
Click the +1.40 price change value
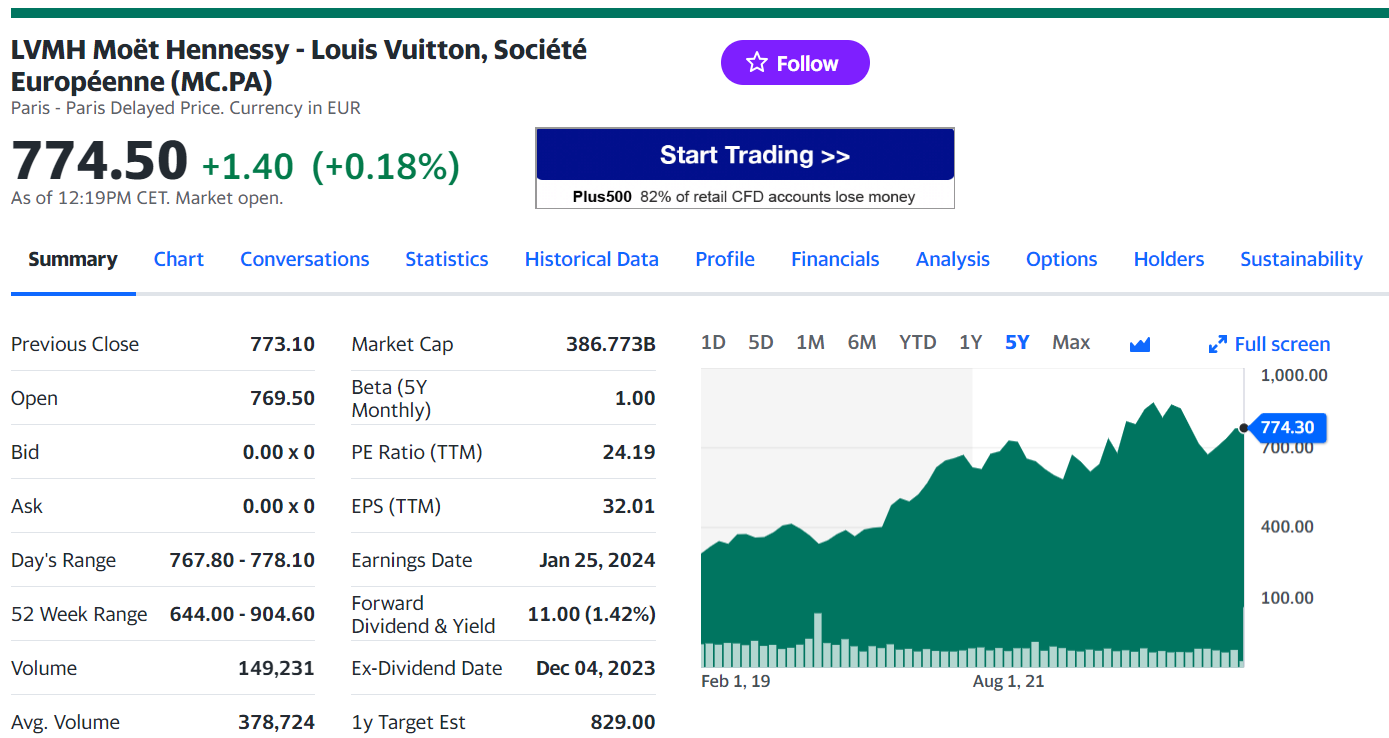(248, 166)
